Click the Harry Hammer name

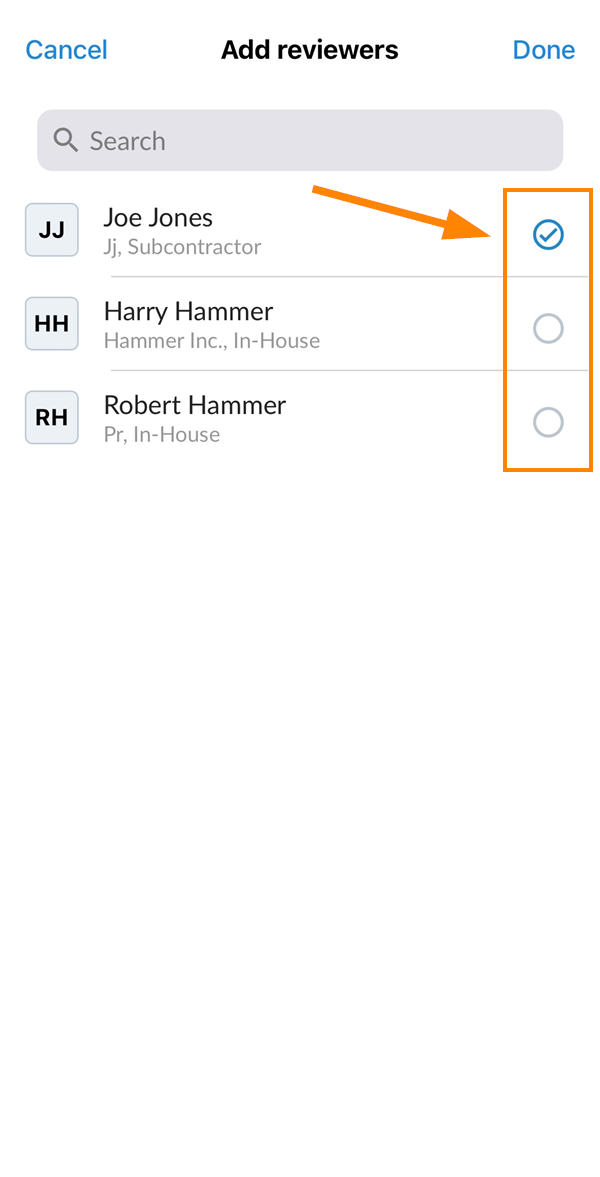point(188,311)
